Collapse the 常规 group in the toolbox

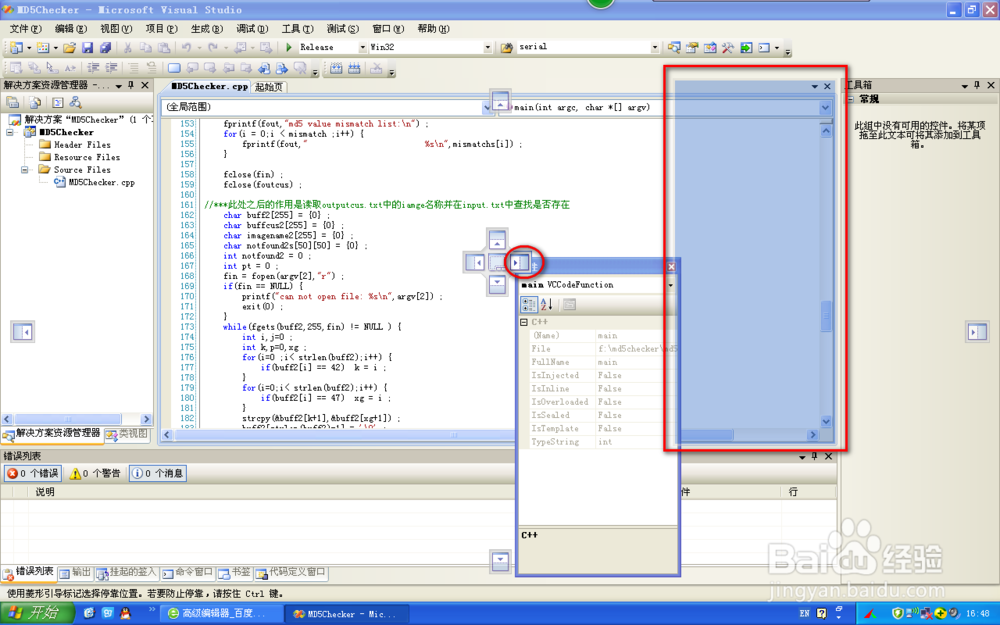850,99
